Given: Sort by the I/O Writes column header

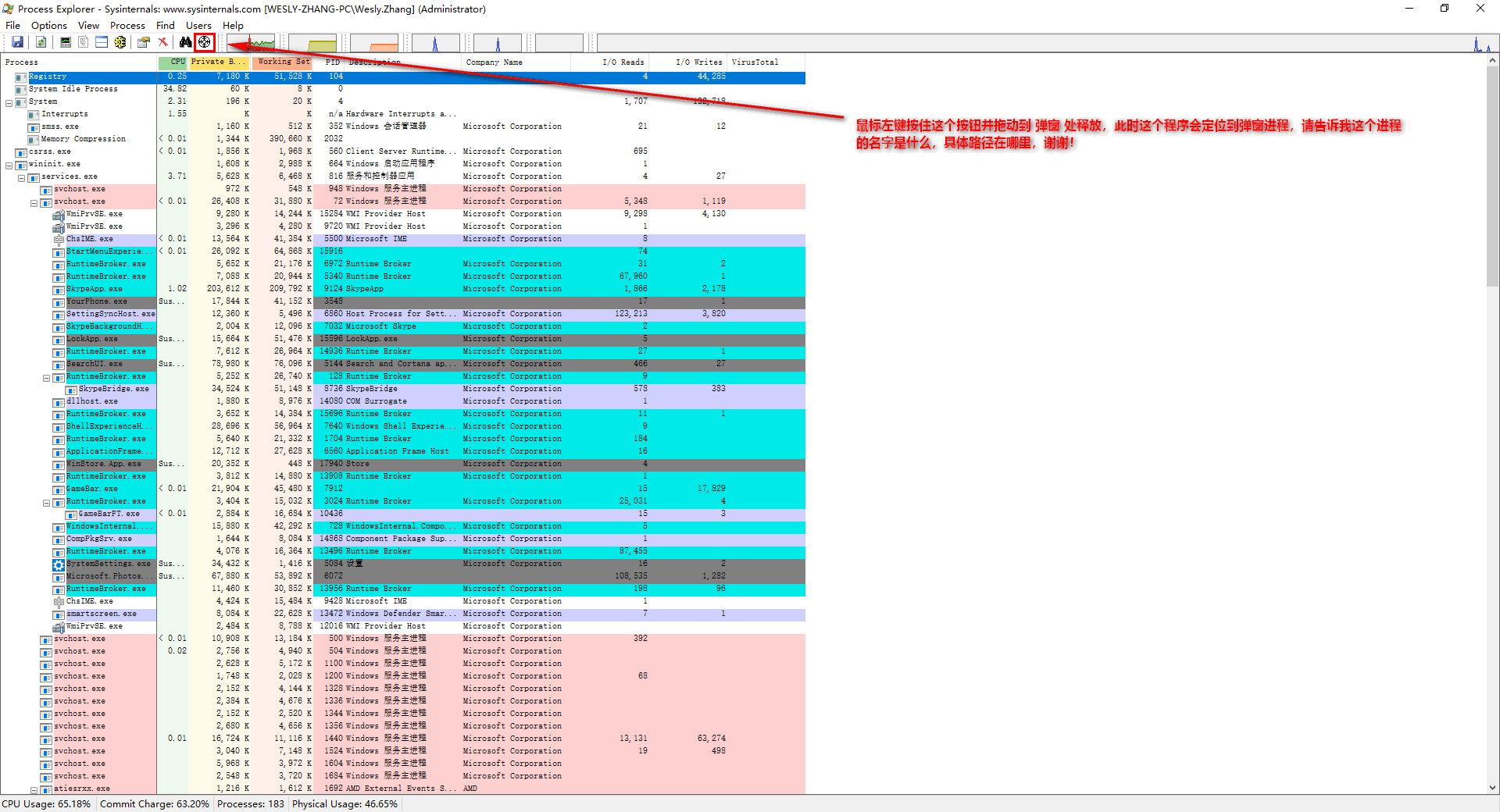Looking at the screenshot, I should [687, 62].
